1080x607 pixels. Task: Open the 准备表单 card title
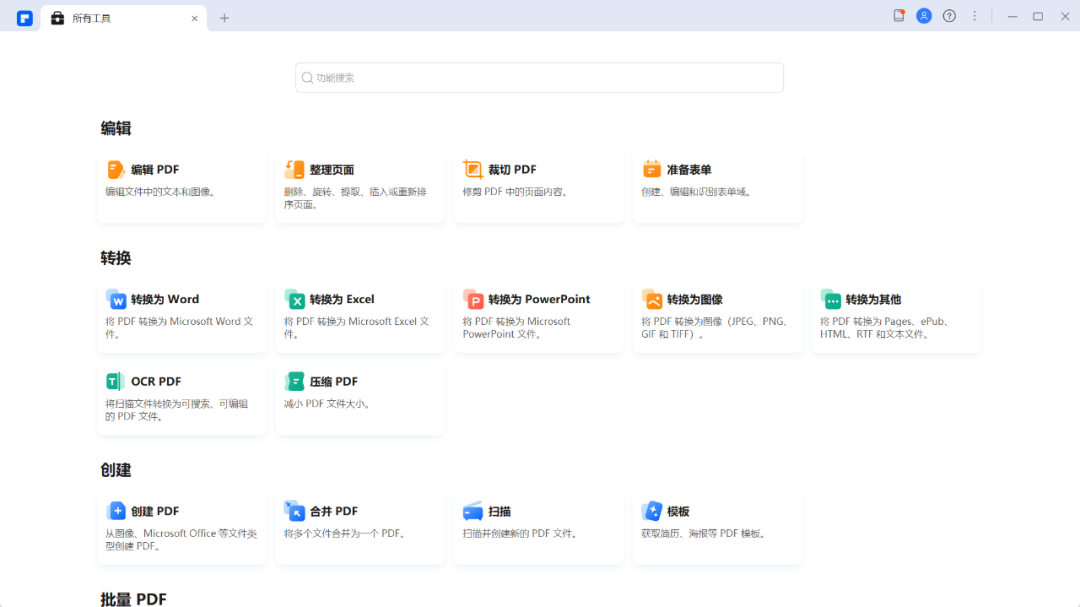pos(689,169)
